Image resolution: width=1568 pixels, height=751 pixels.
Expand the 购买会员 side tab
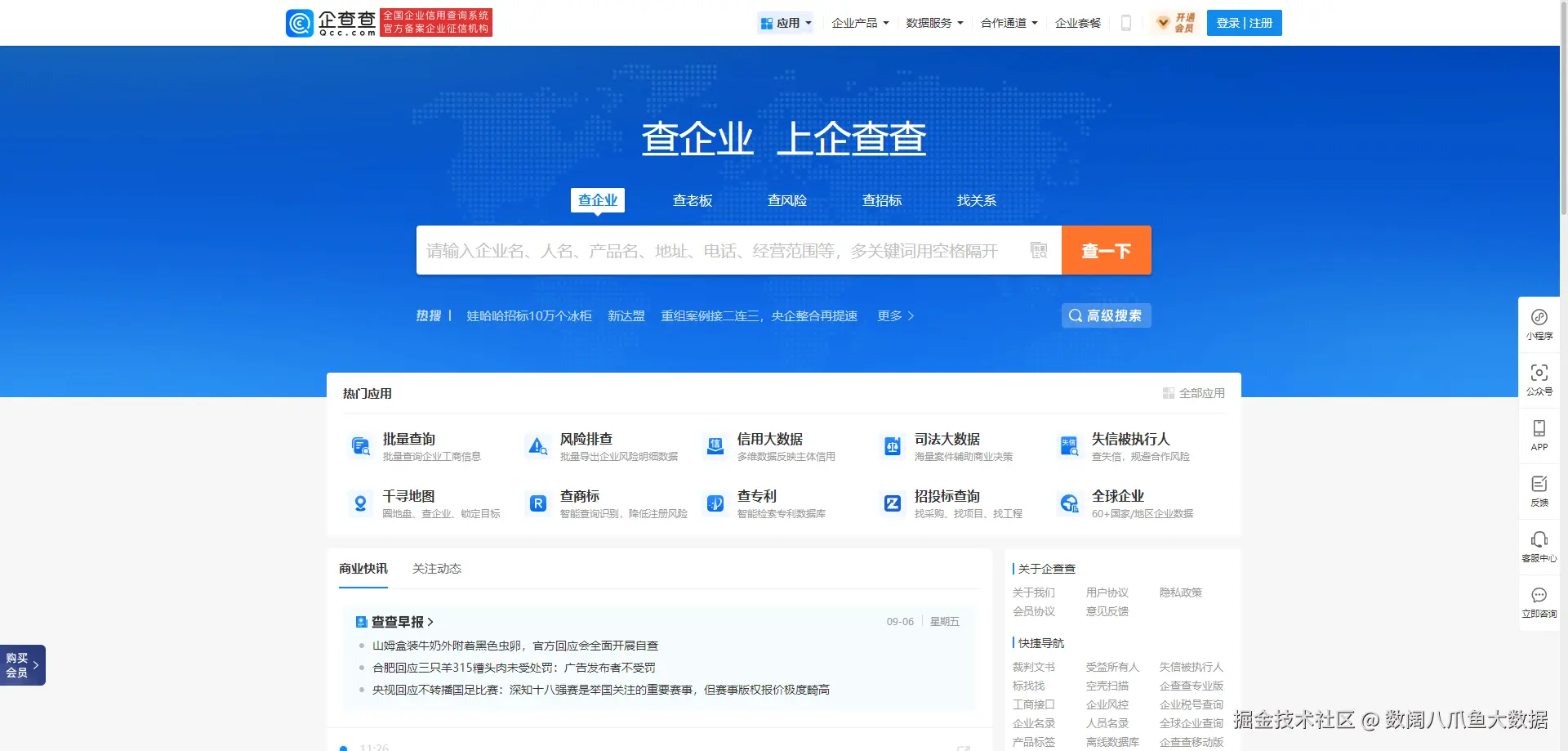click(23, 665)
